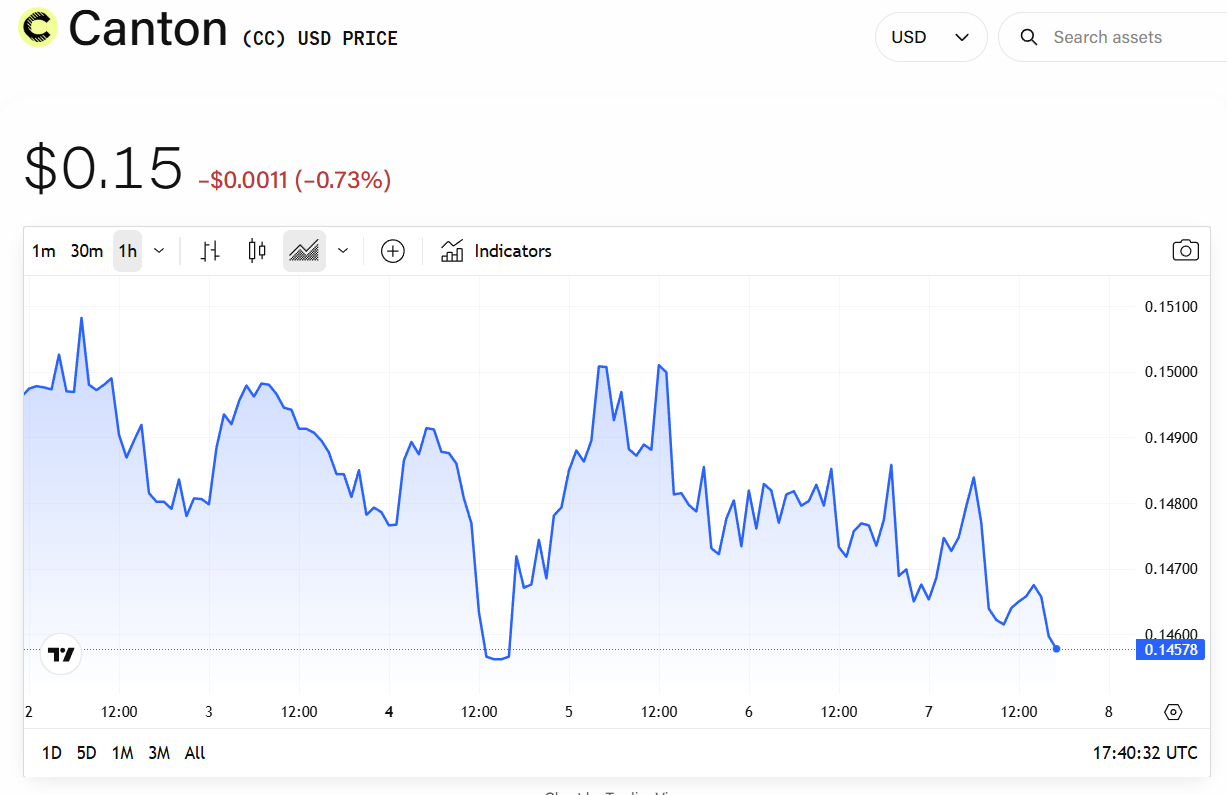This screenshot has height=795, width=1227.
Task: Select the 1M date range
Action: pos(122,753)
